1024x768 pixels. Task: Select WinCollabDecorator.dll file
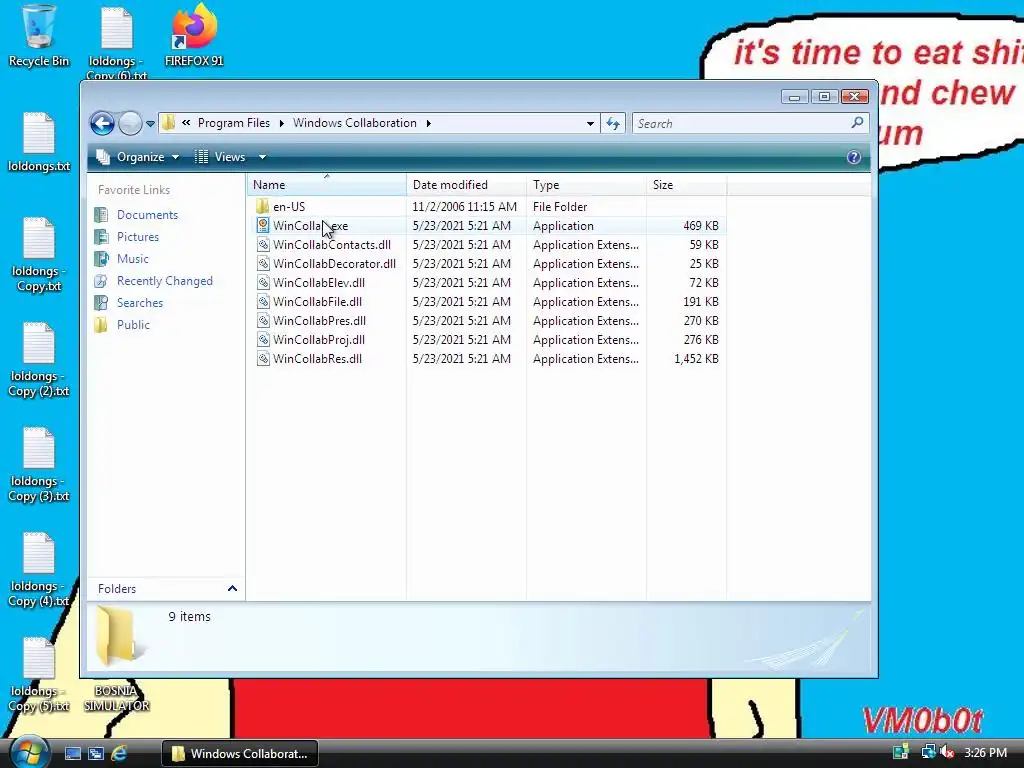click(334, 264)
